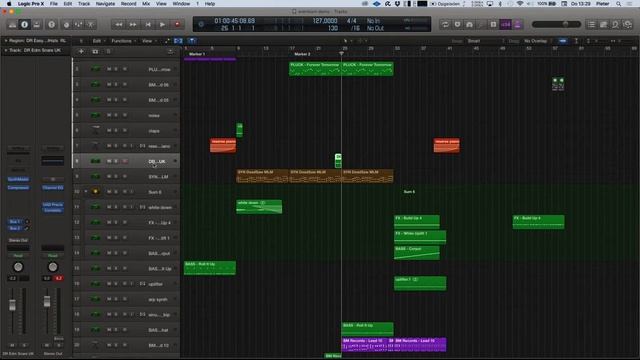Click the Stereo Out output slot

(x=18, y=240)
